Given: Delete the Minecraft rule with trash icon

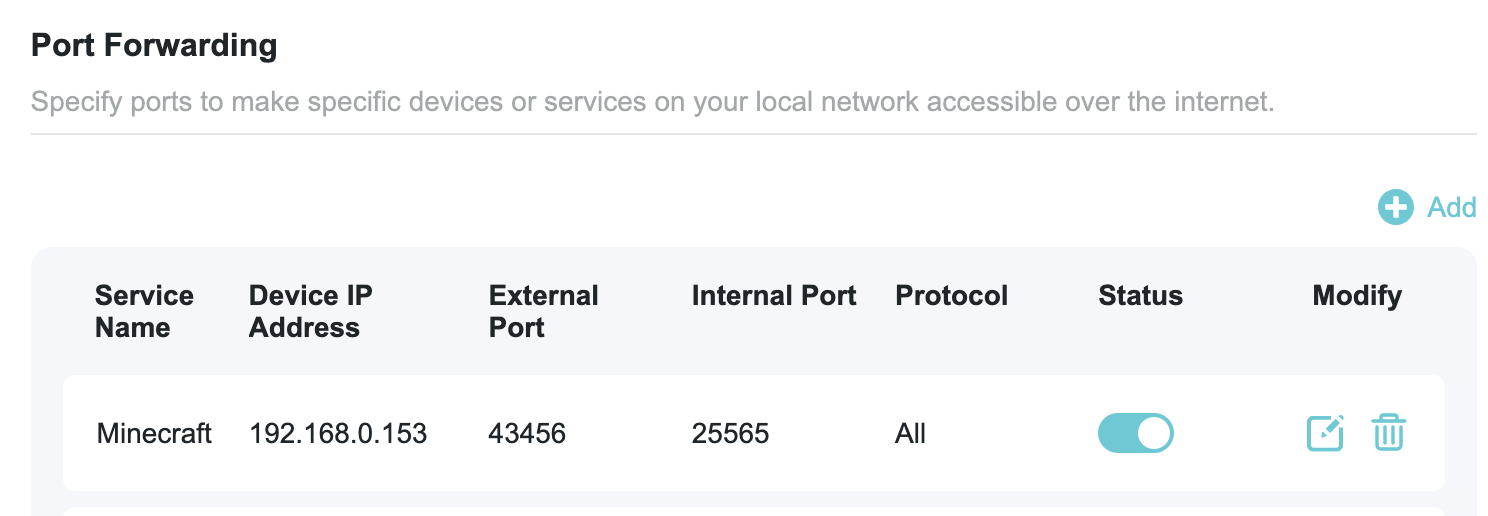Looking at the screenshot, I should pyautogui.click(x=1388, y=433).
